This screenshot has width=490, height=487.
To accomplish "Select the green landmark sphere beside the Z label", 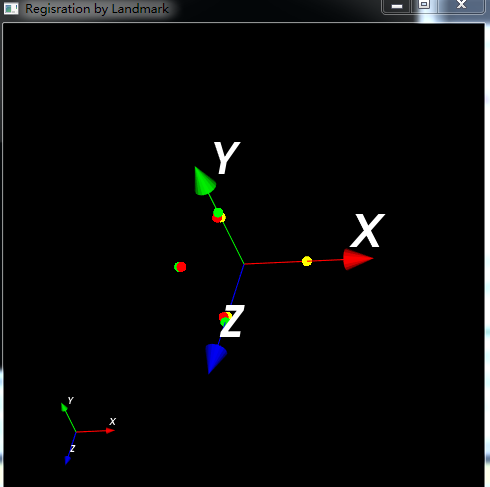I will 225,322.
